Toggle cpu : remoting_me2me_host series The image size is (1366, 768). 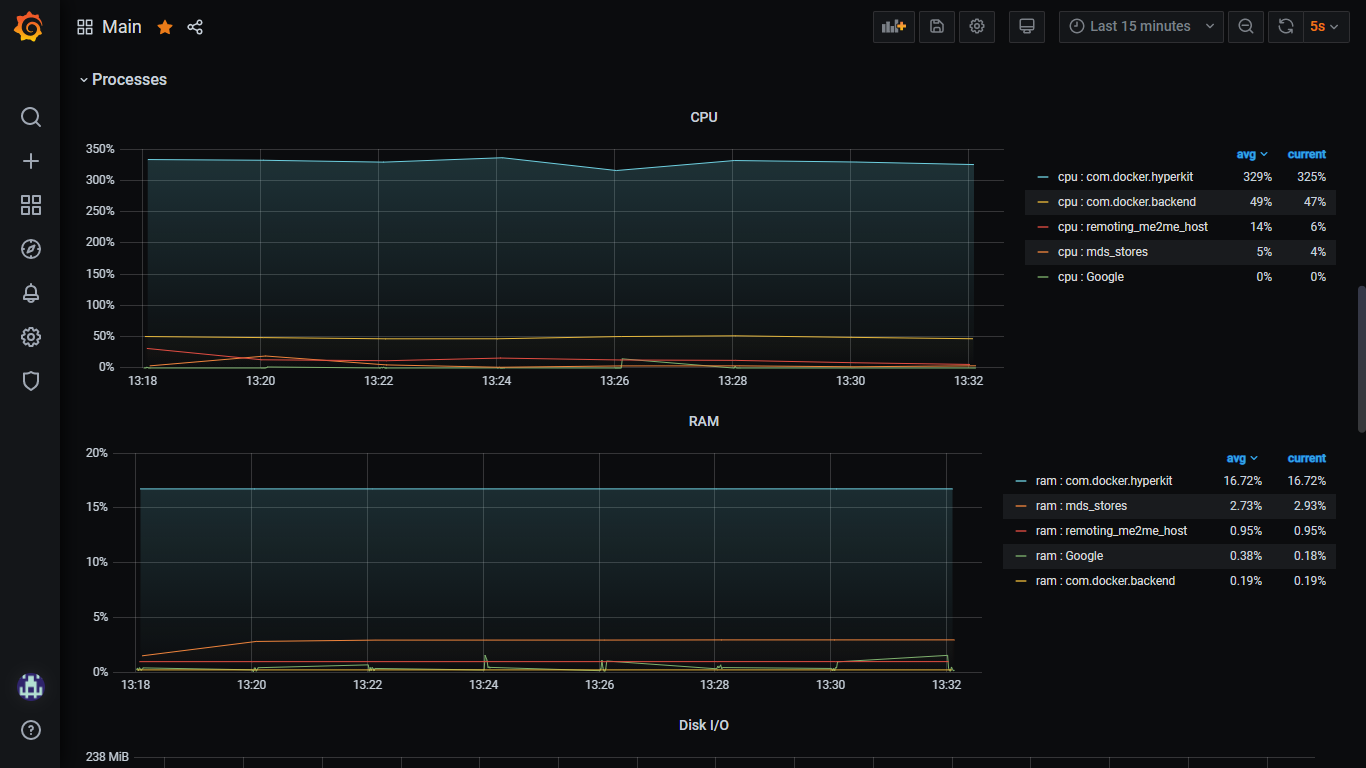(1133, 227)
